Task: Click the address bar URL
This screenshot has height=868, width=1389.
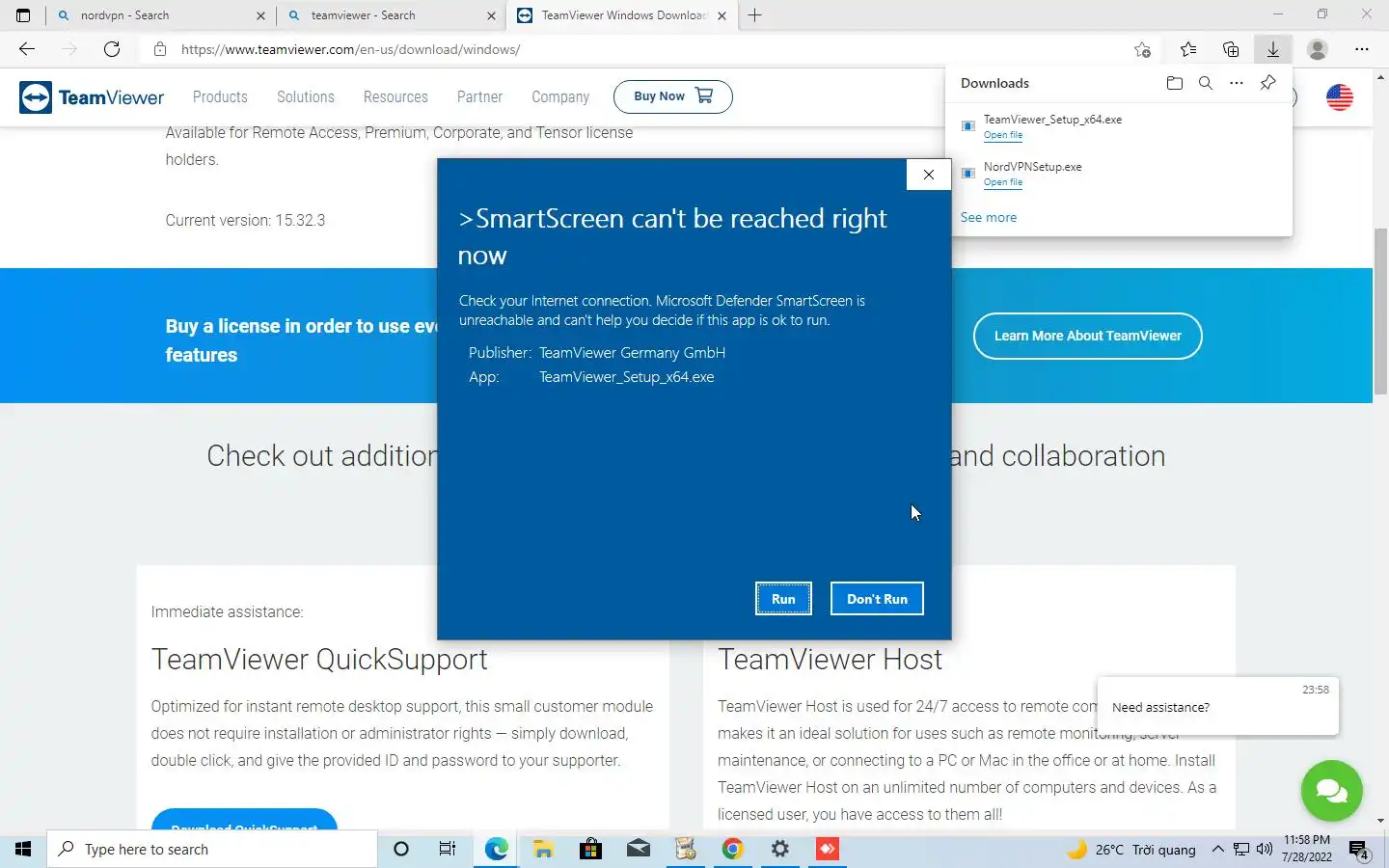Action: (x=351, y=49)
